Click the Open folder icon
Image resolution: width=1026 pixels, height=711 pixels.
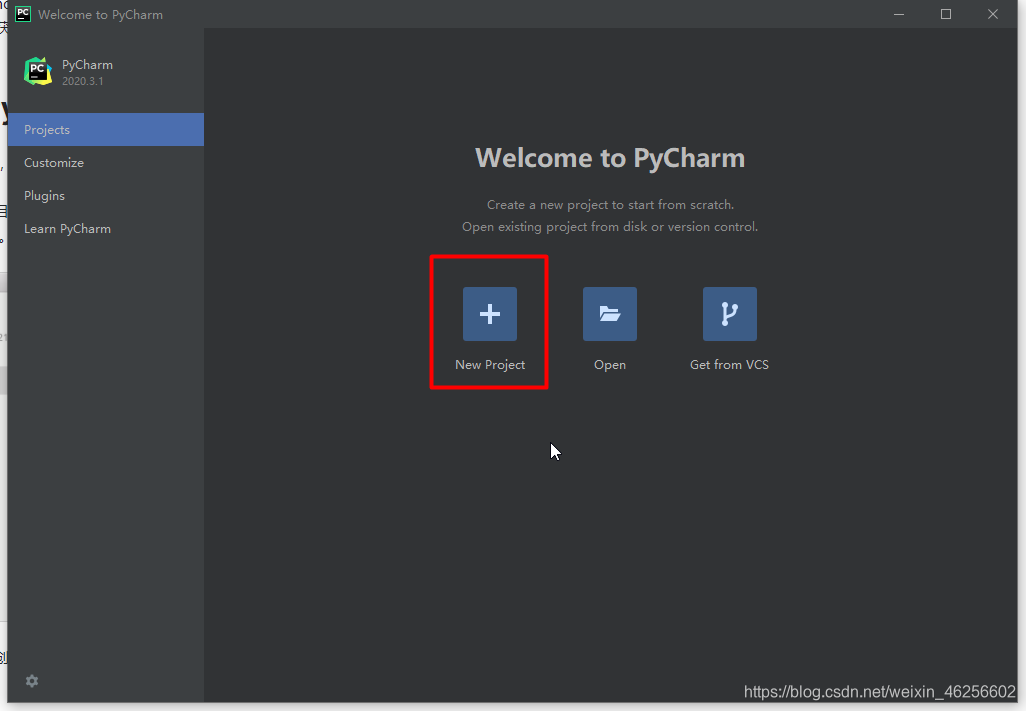pyautogui.click(x=609, y=314)
